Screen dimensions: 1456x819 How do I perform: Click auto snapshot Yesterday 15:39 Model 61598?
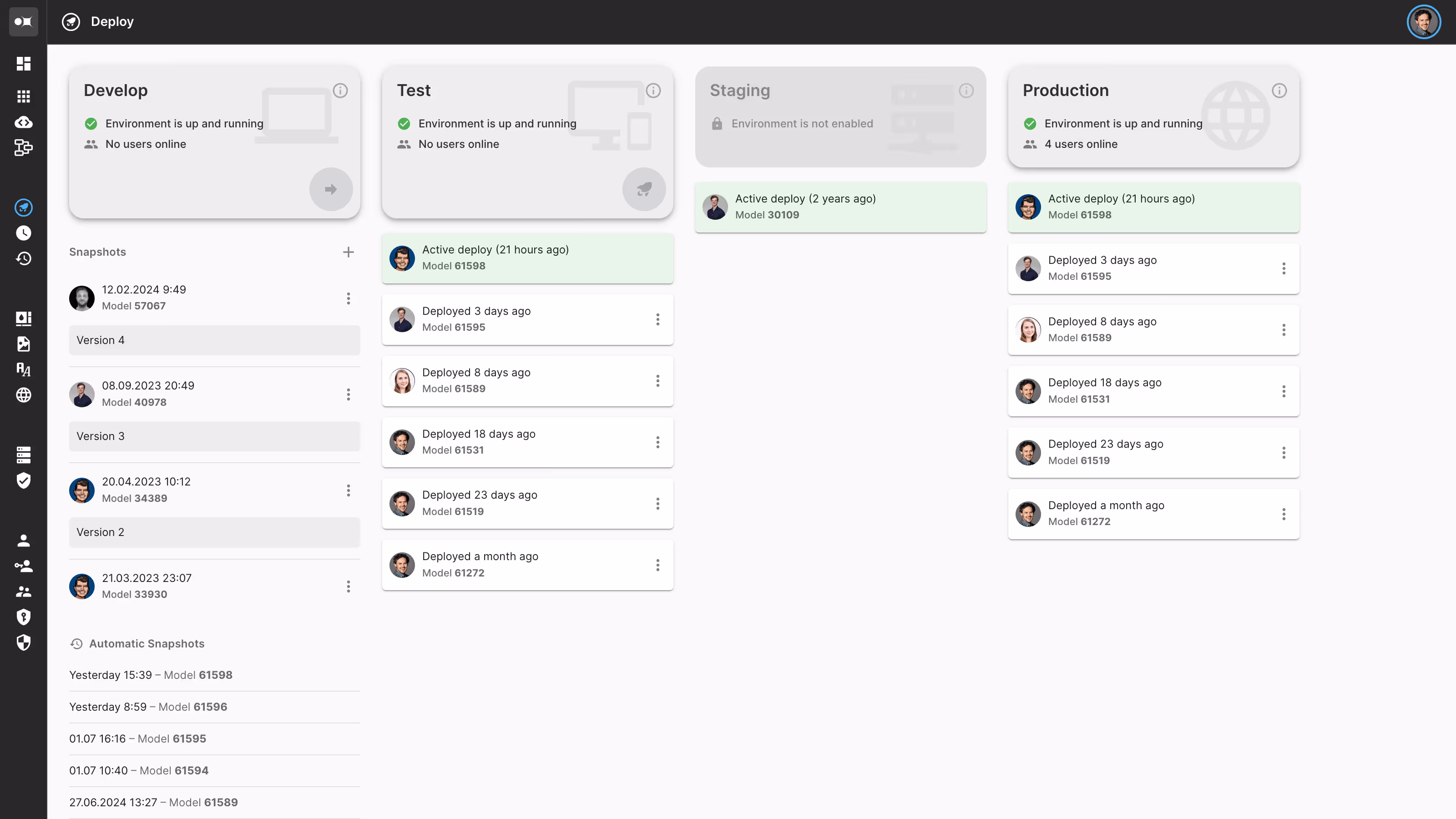tap(214, 675)
